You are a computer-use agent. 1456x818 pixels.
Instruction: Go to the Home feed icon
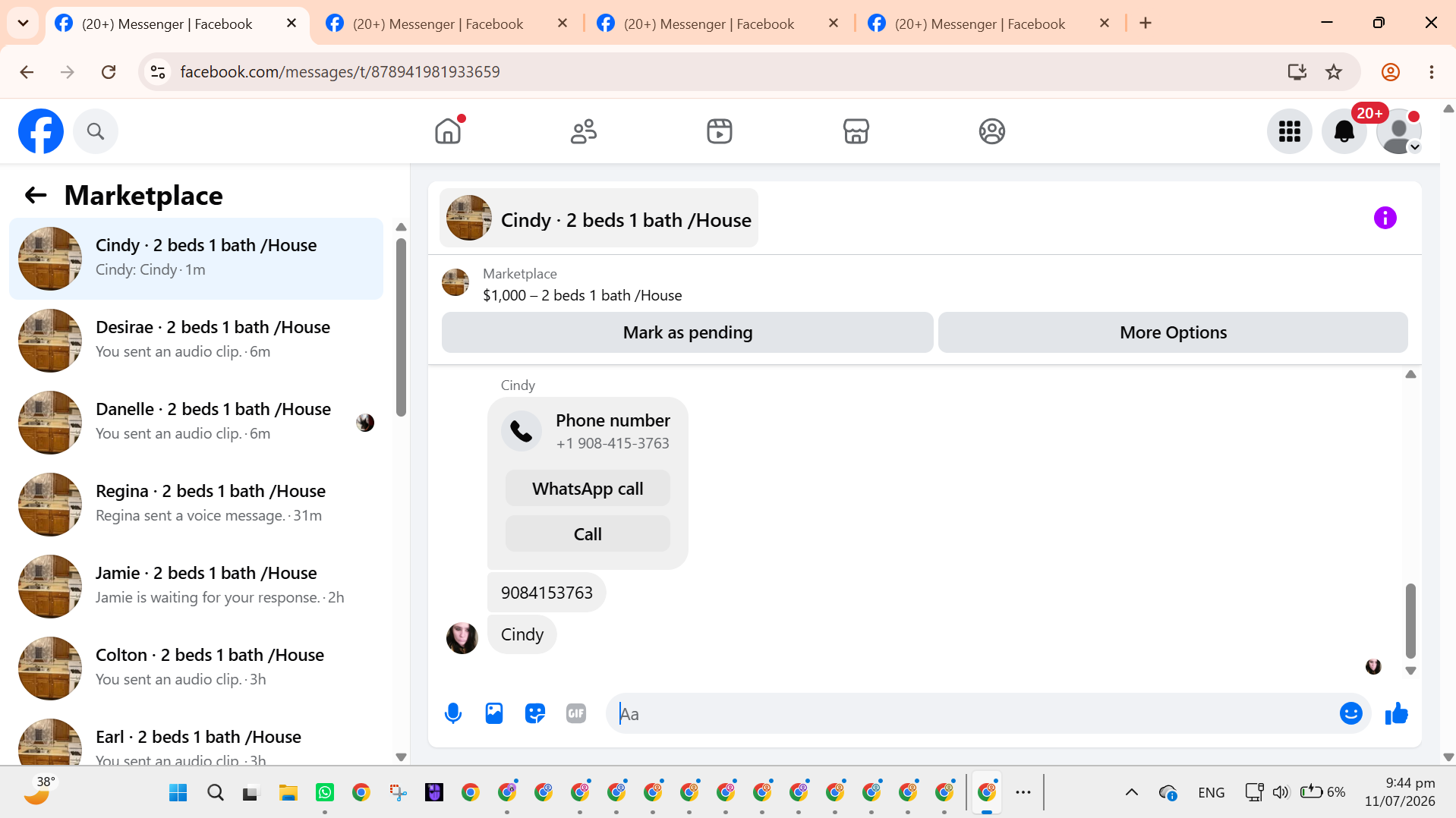pyautogui.click(x=448, y=131)
